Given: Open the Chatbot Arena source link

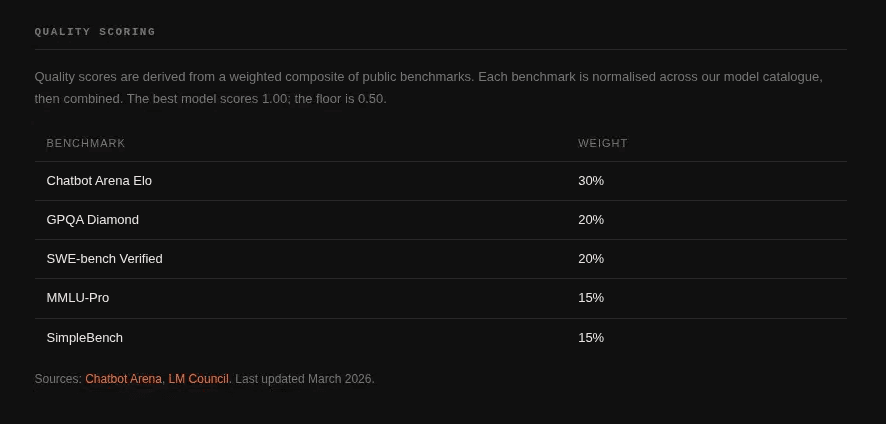Looking at the screenshot, I should 123,379.
